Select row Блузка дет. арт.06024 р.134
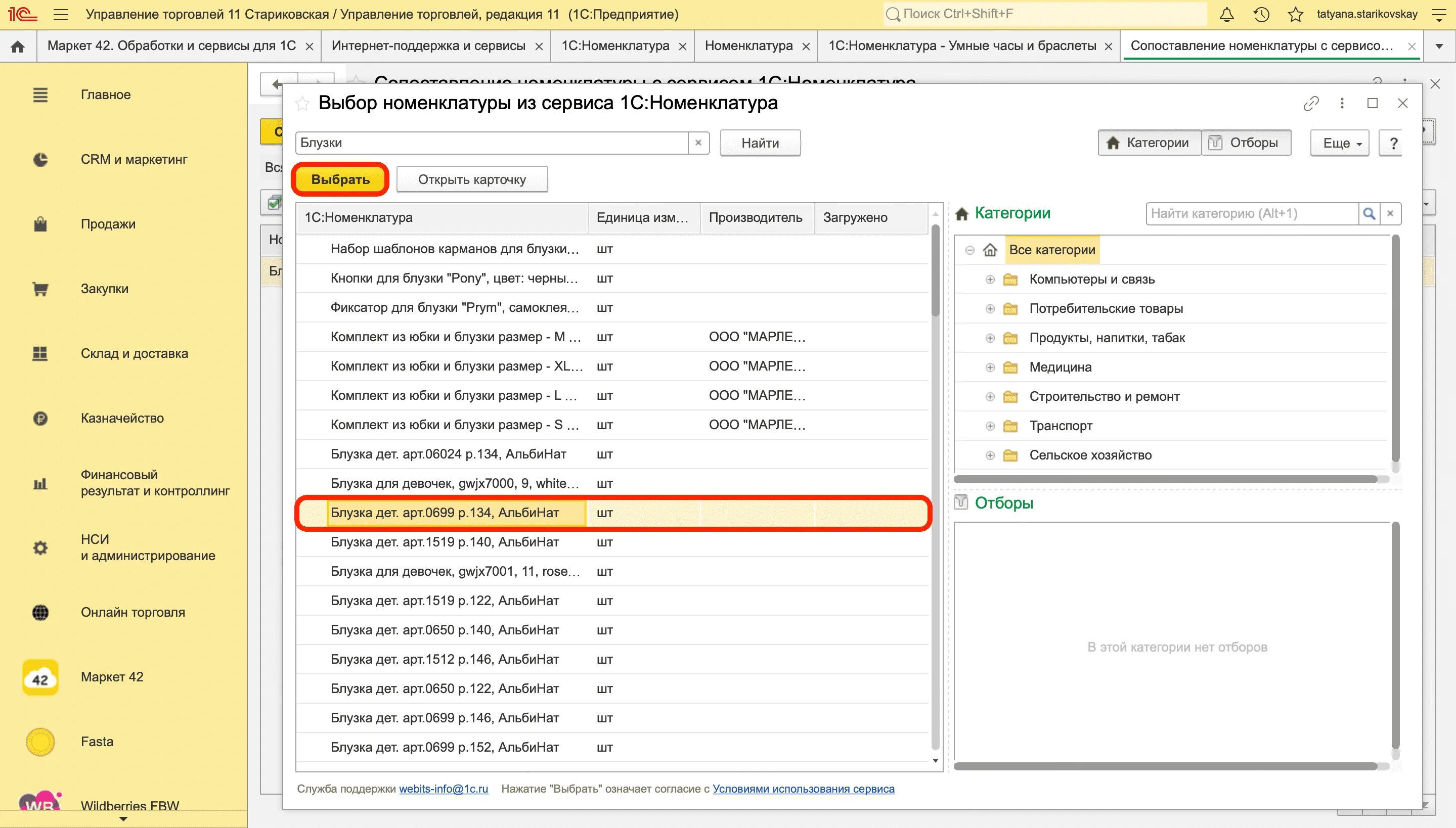1456x828 pixels. pos(612,454)
